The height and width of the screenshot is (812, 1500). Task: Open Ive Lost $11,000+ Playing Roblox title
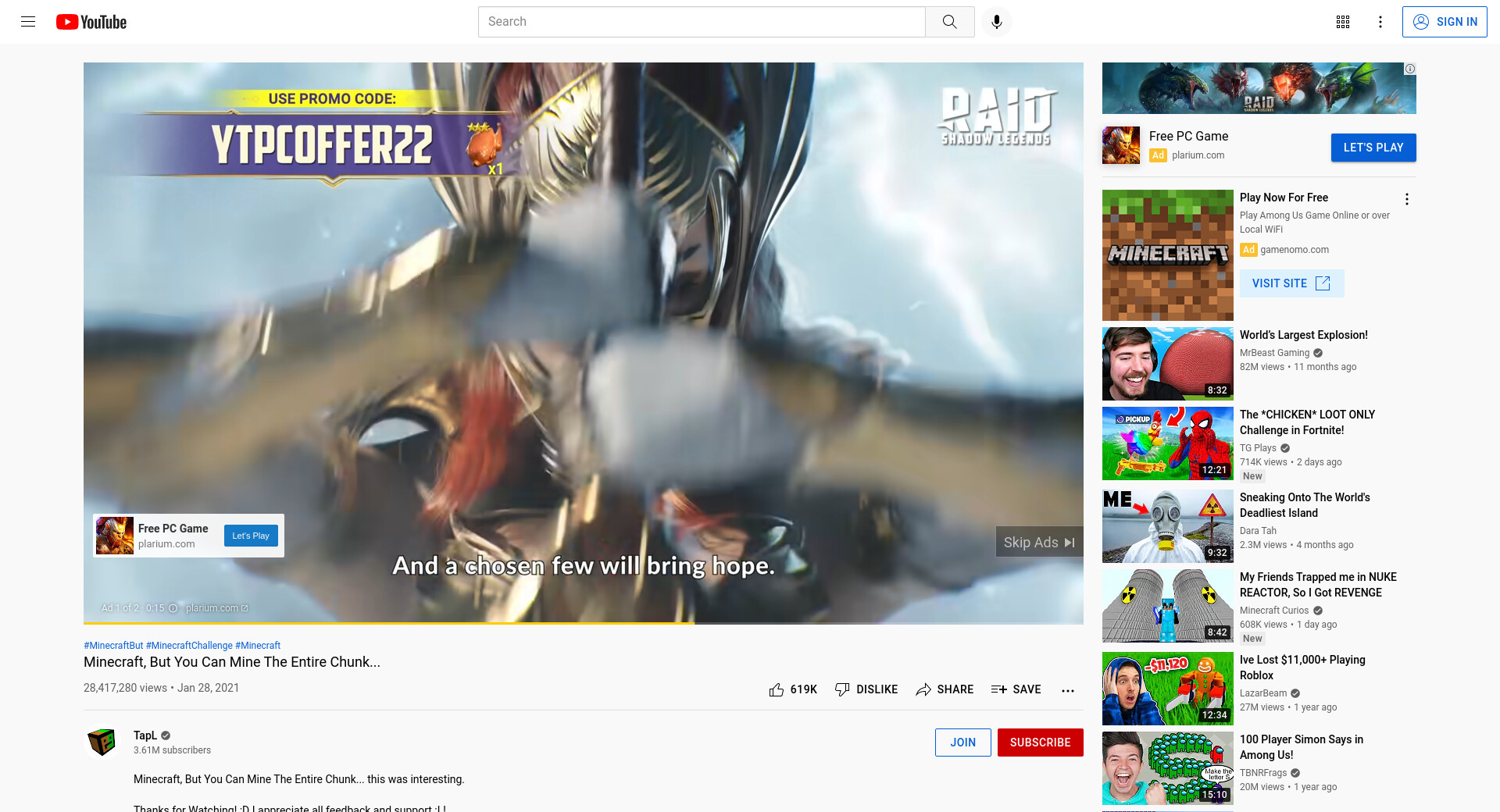pyautogui.click(x=1302, y=668)
